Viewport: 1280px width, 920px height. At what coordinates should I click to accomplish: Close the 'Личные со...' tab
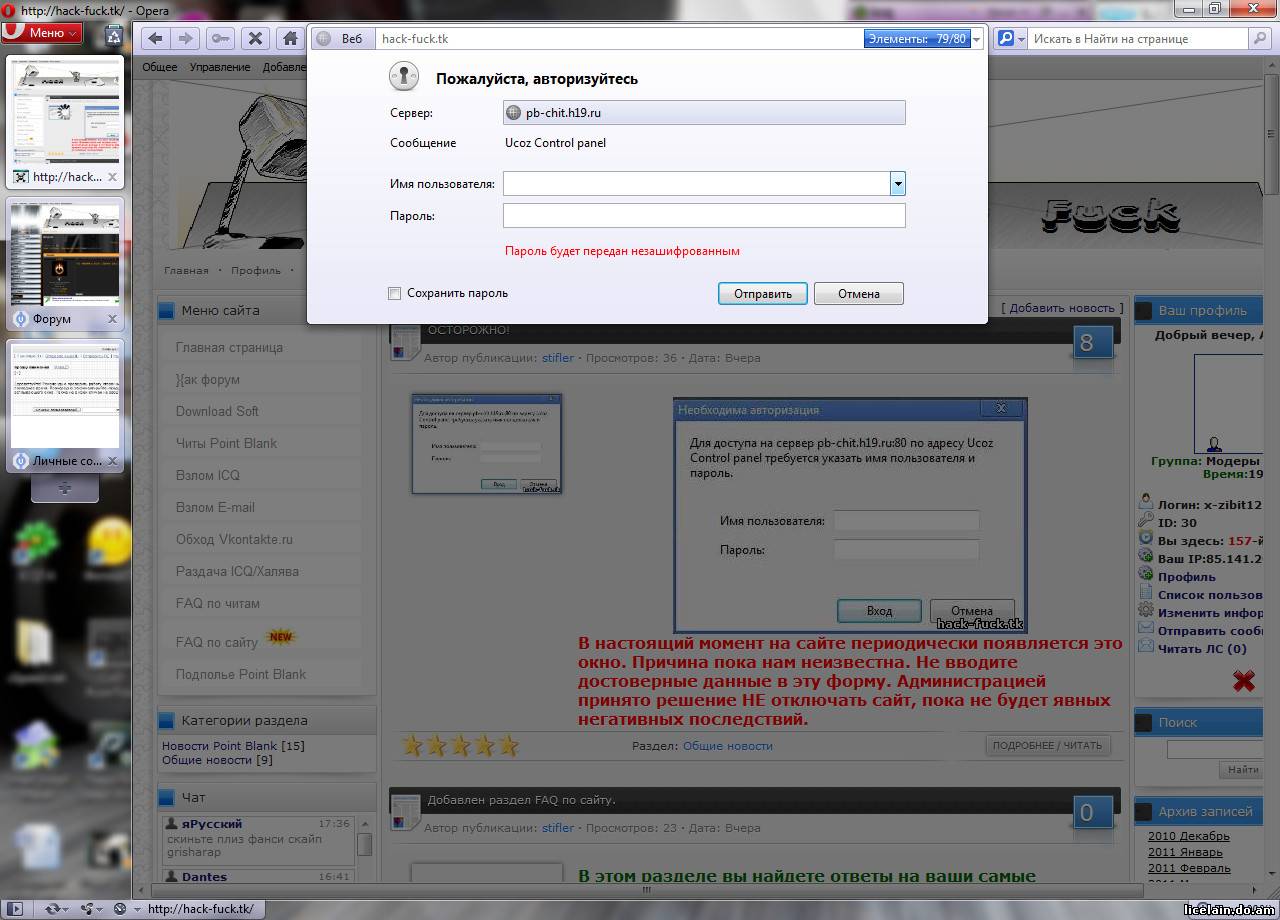112,461
